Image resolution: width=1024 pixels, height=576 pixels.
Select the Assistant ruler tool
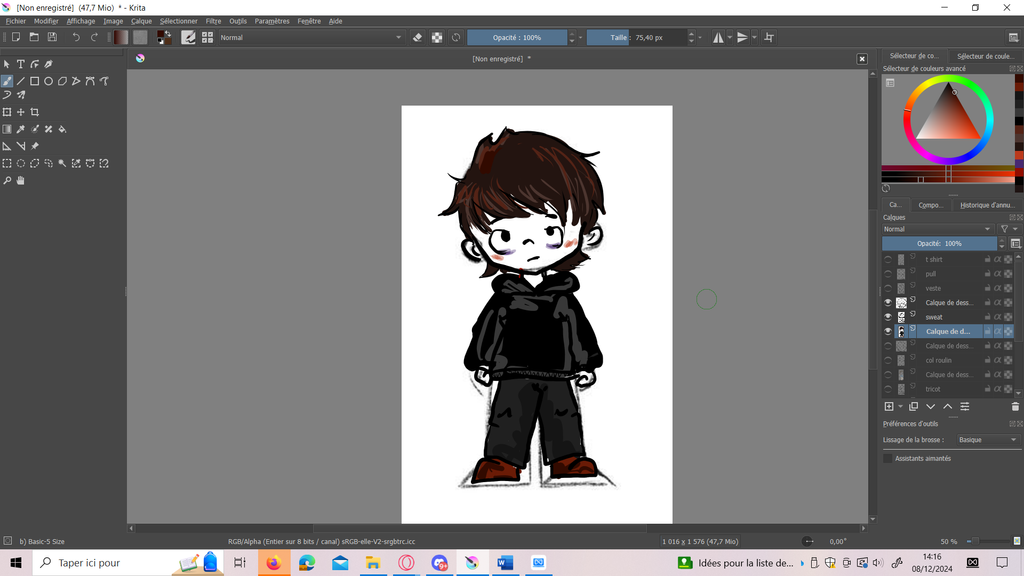pos(7,146)
